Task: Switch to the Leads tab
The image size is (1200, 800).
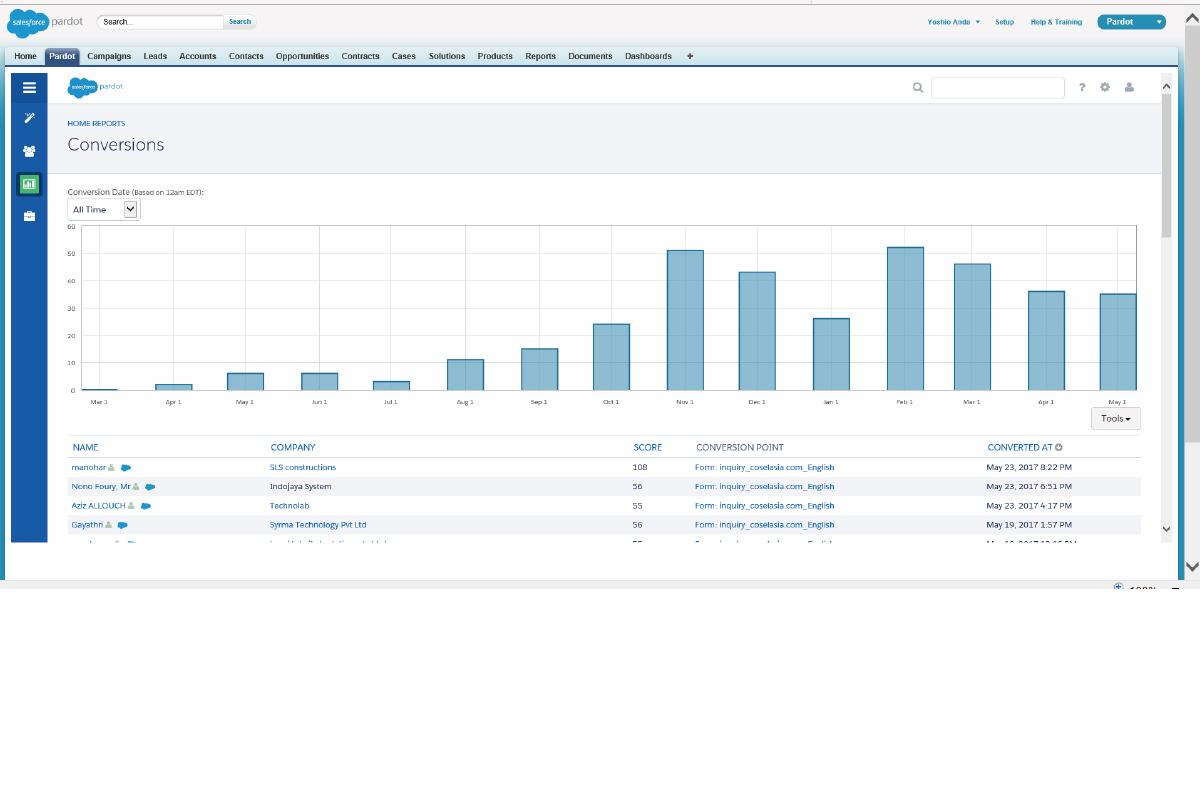Action: (x=155, y=56)
